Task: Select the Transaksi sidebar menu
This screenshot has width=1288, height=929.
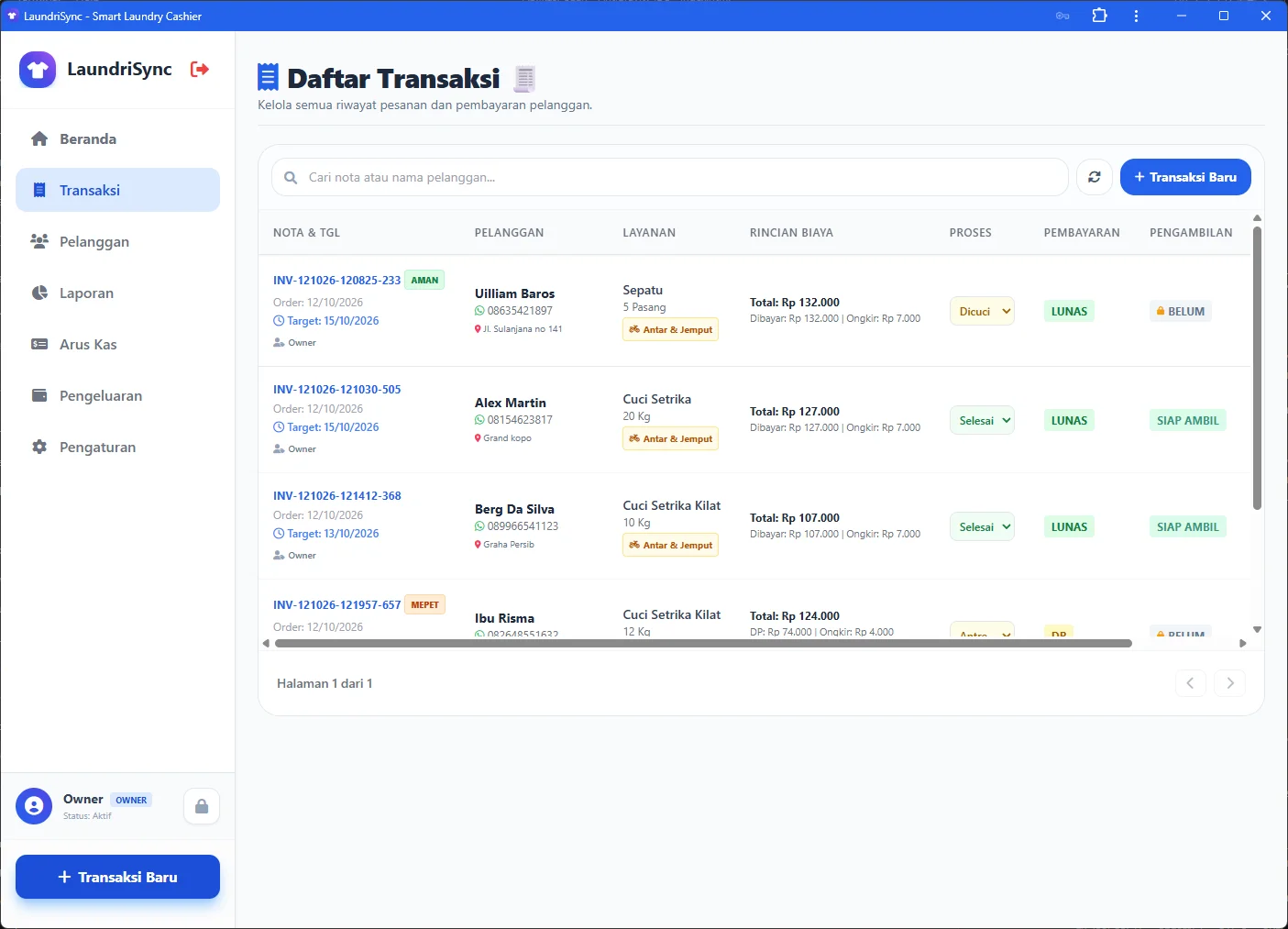Action: click(117, 191)
